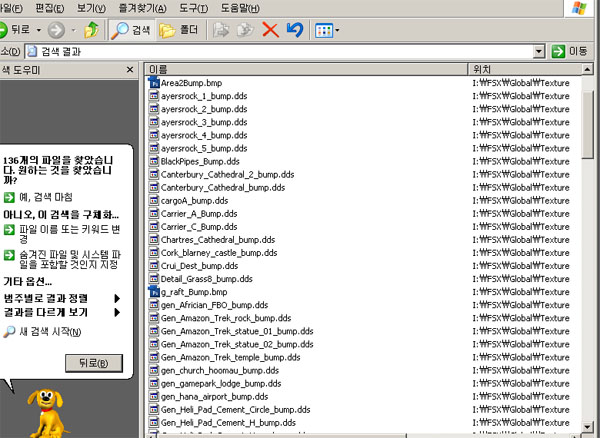Select file icon of cargoA_bump.dds
The width and height of the screenshot is (600, 438).
click(154, 200)
